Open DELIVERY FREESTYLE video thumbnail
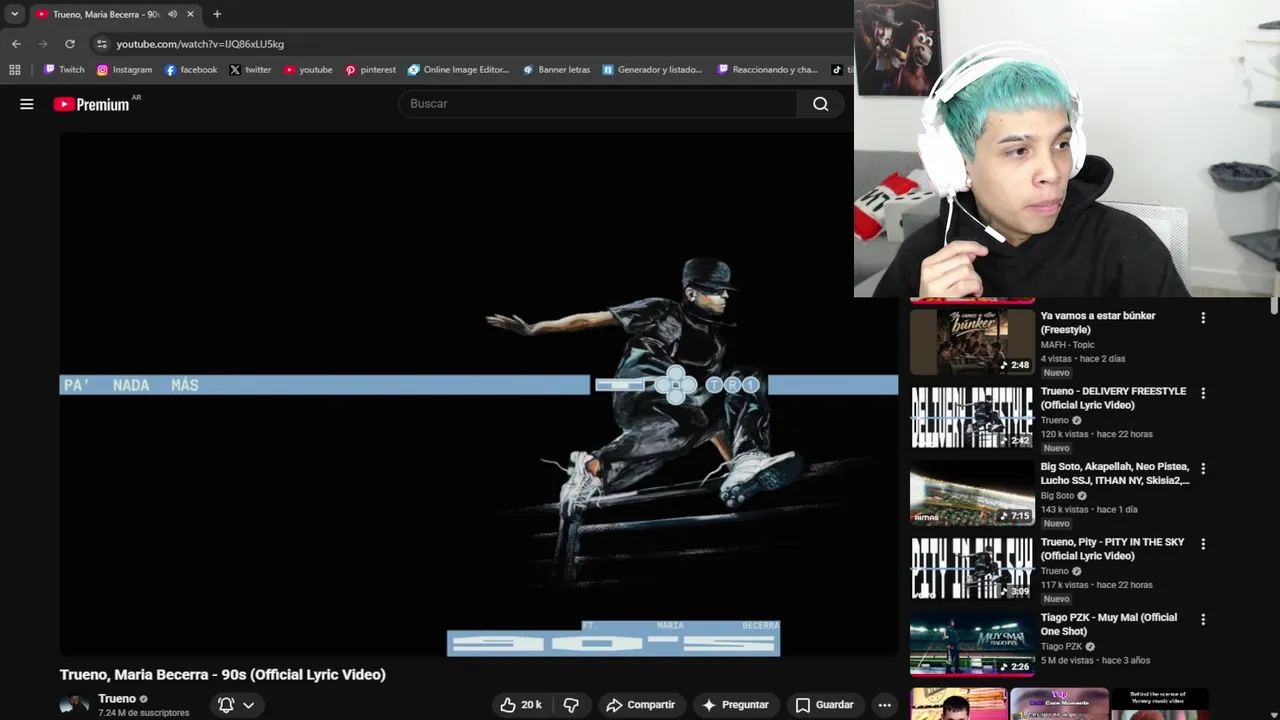This screenshot has width=1280, height=720. (972, 417)
